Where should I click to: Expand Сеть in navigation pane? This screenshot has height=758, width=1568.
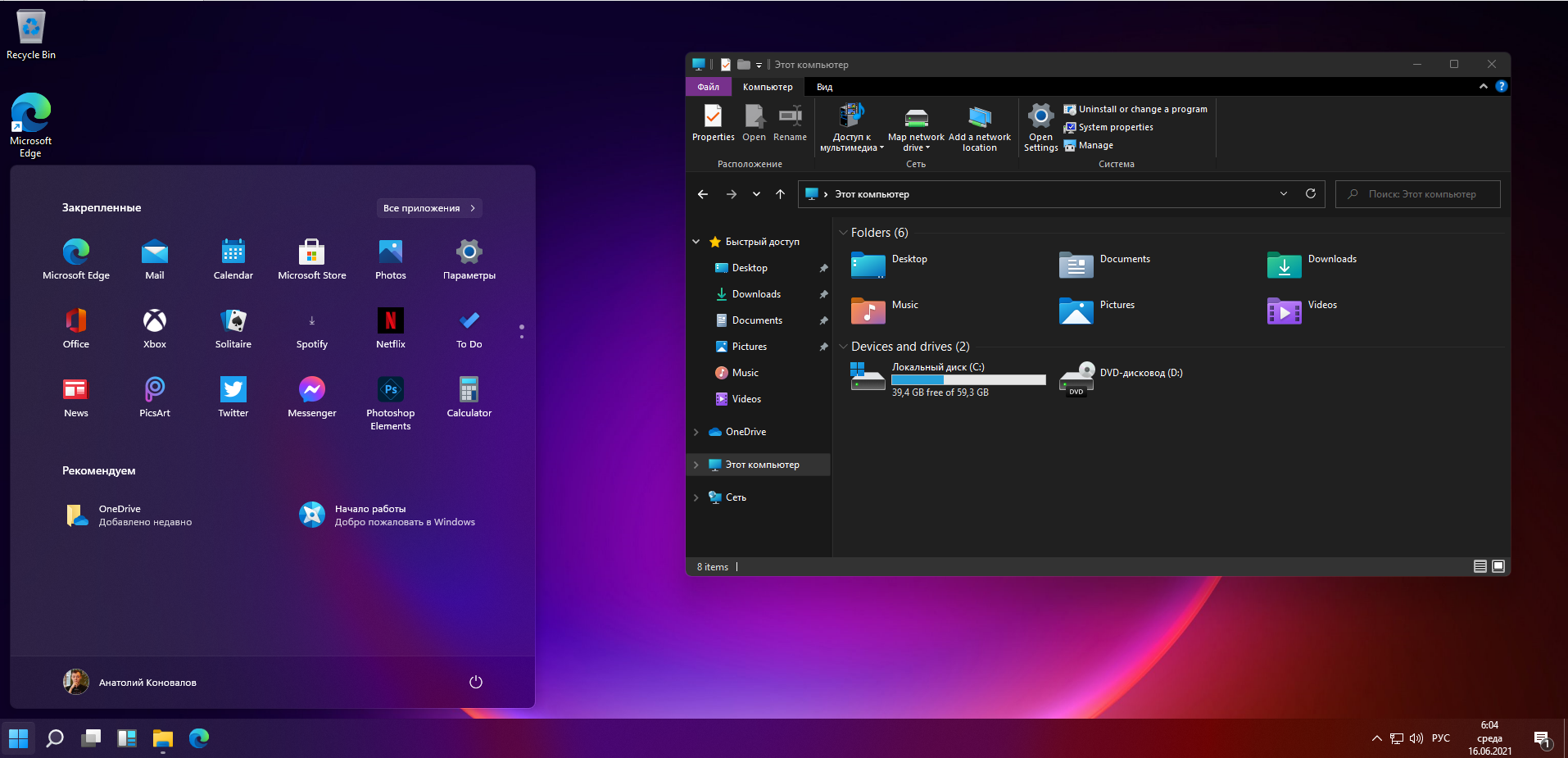696,497
